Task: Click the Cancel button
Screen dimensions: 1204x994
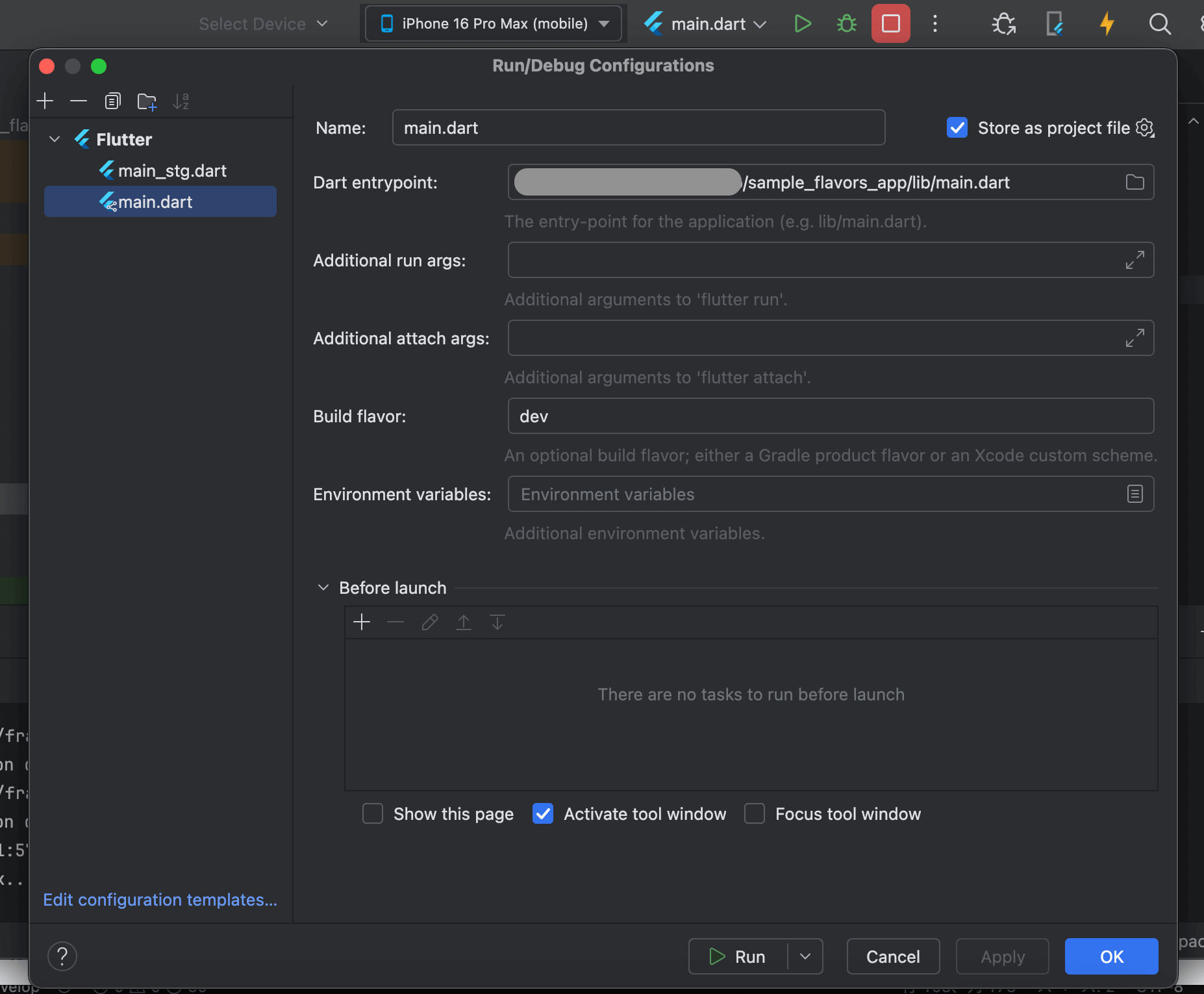Action: point(893,956)
